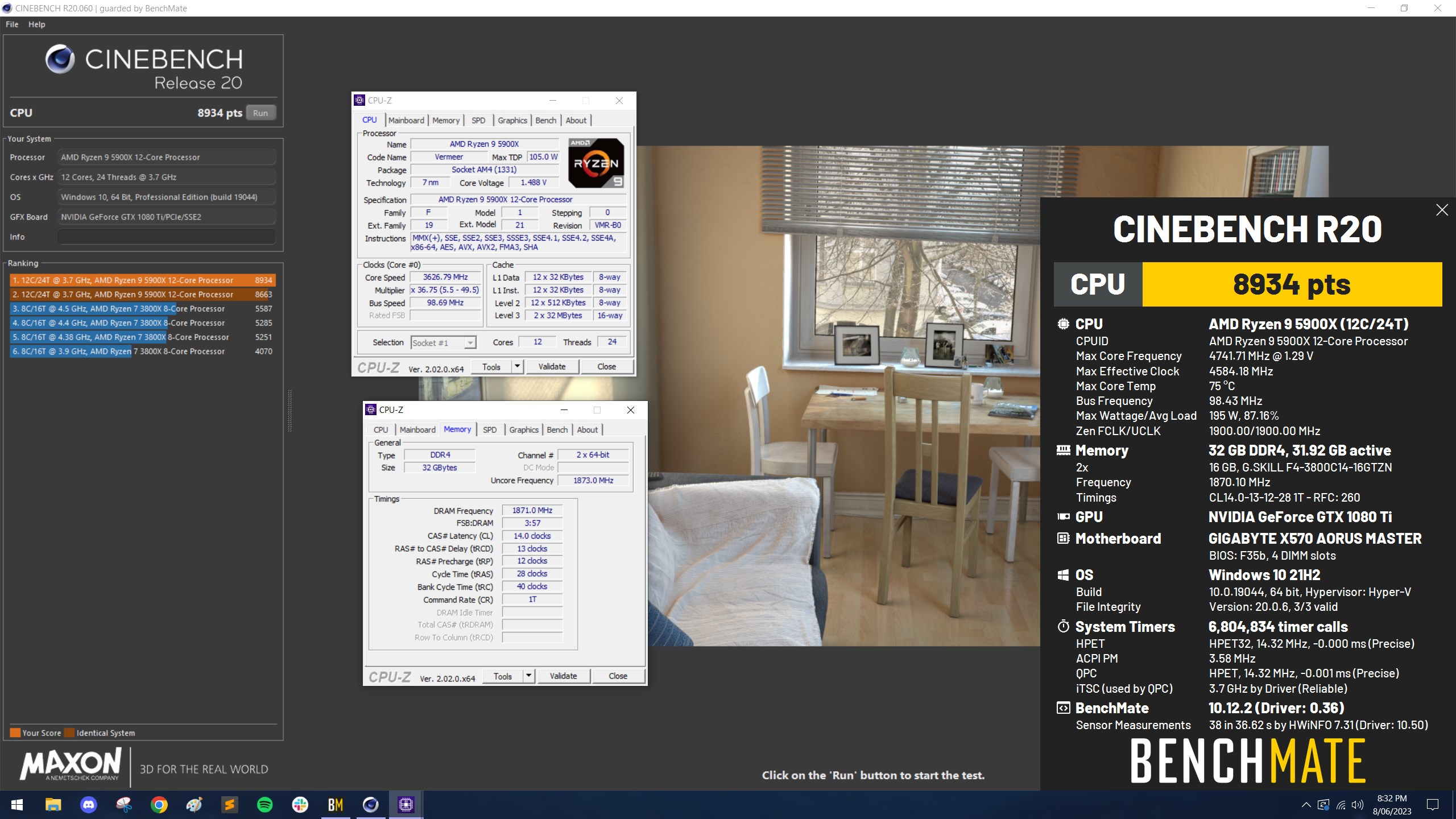Open the Windows Start menu
Screen dimensions: 1456x819
click(x=17, y=805)
